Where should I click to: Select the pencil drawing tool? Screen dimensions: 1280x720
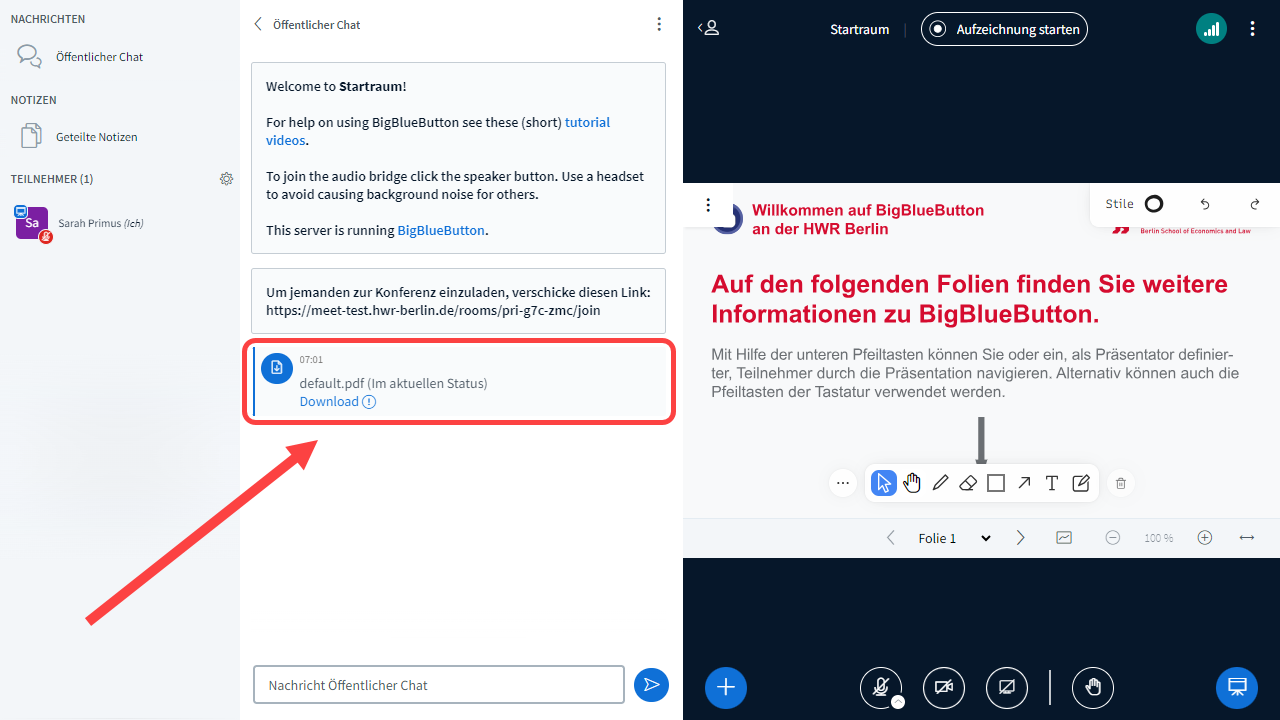(940, 484)
